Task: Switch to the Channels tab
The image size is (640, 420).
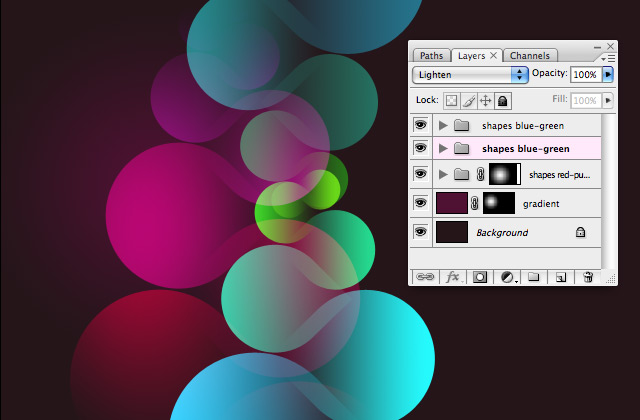Action: [529, 56]
